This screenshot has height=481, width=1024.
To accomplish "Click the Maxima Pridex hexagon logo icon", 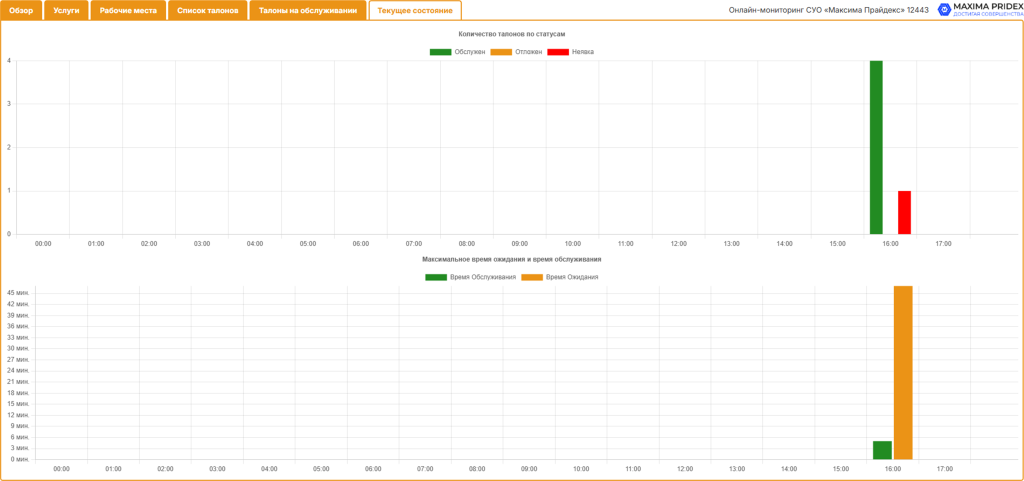I will pos(944,9).
